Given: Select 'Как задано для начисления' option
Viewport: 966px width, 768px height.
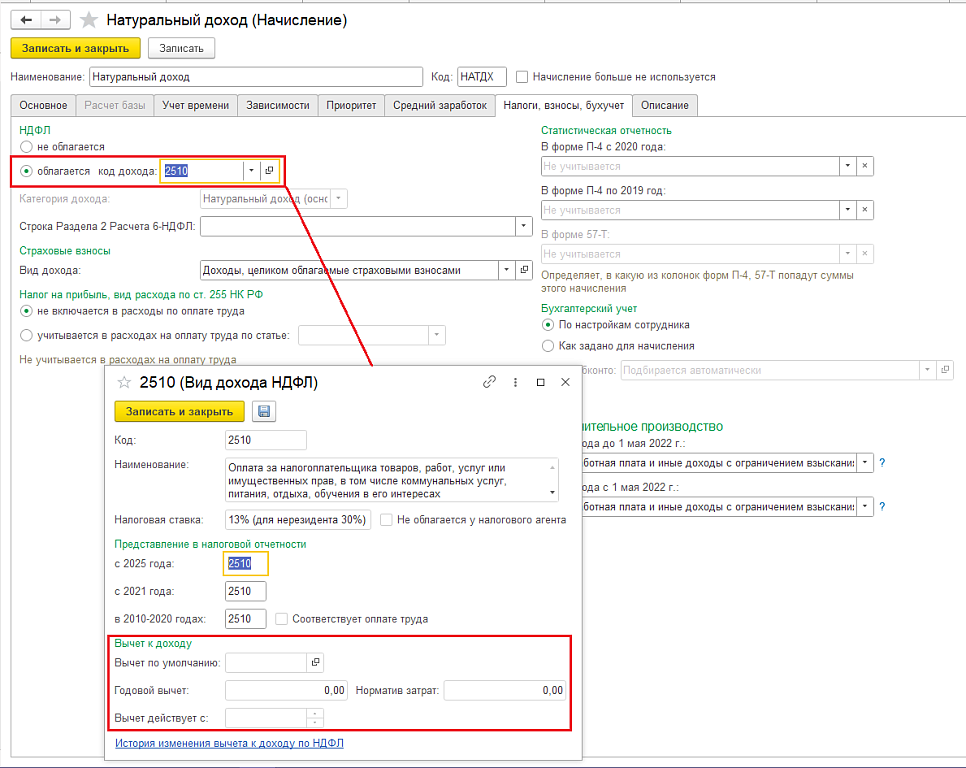Looking at the screenshot, I should [547, 346].
